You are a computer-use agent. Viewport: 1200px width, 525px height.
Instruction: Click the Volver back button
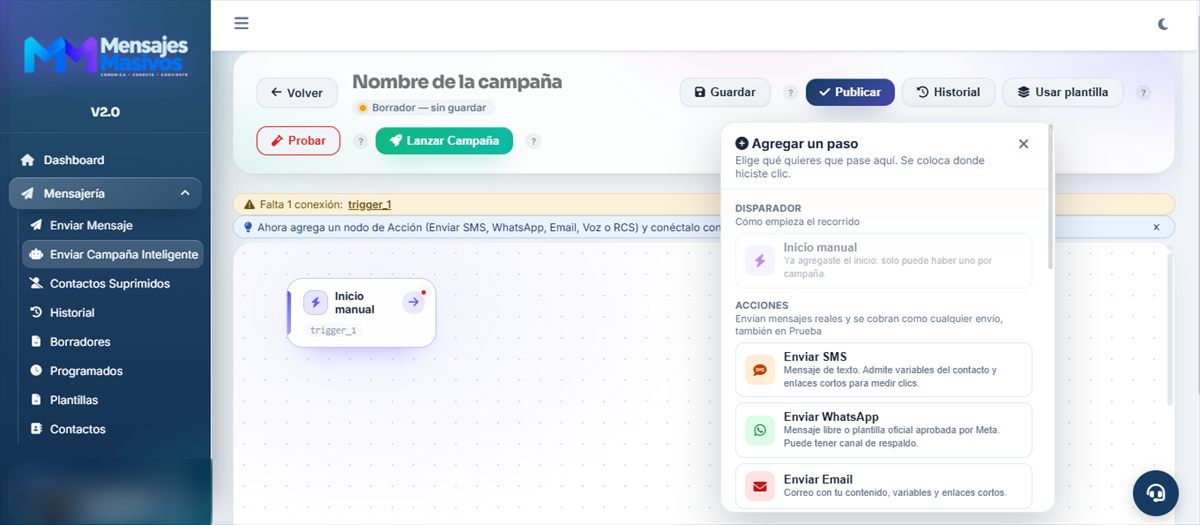point(297,93)
